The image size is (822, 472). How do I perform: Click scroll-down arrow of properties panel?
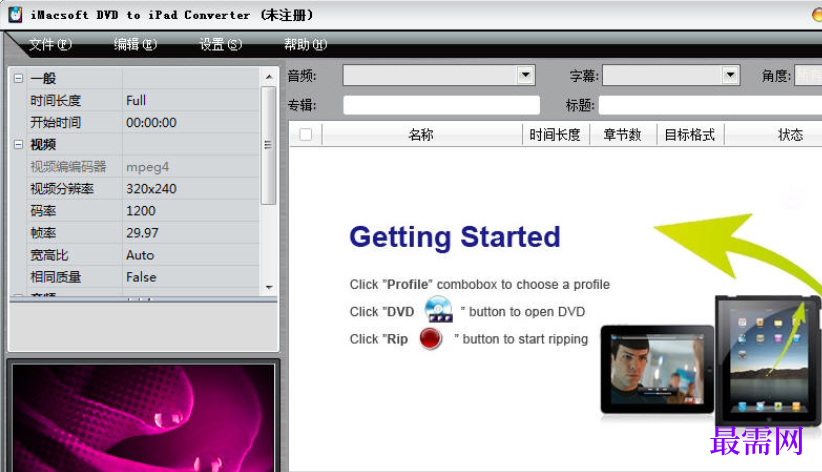pyautogui.click(x=269, y=287)
